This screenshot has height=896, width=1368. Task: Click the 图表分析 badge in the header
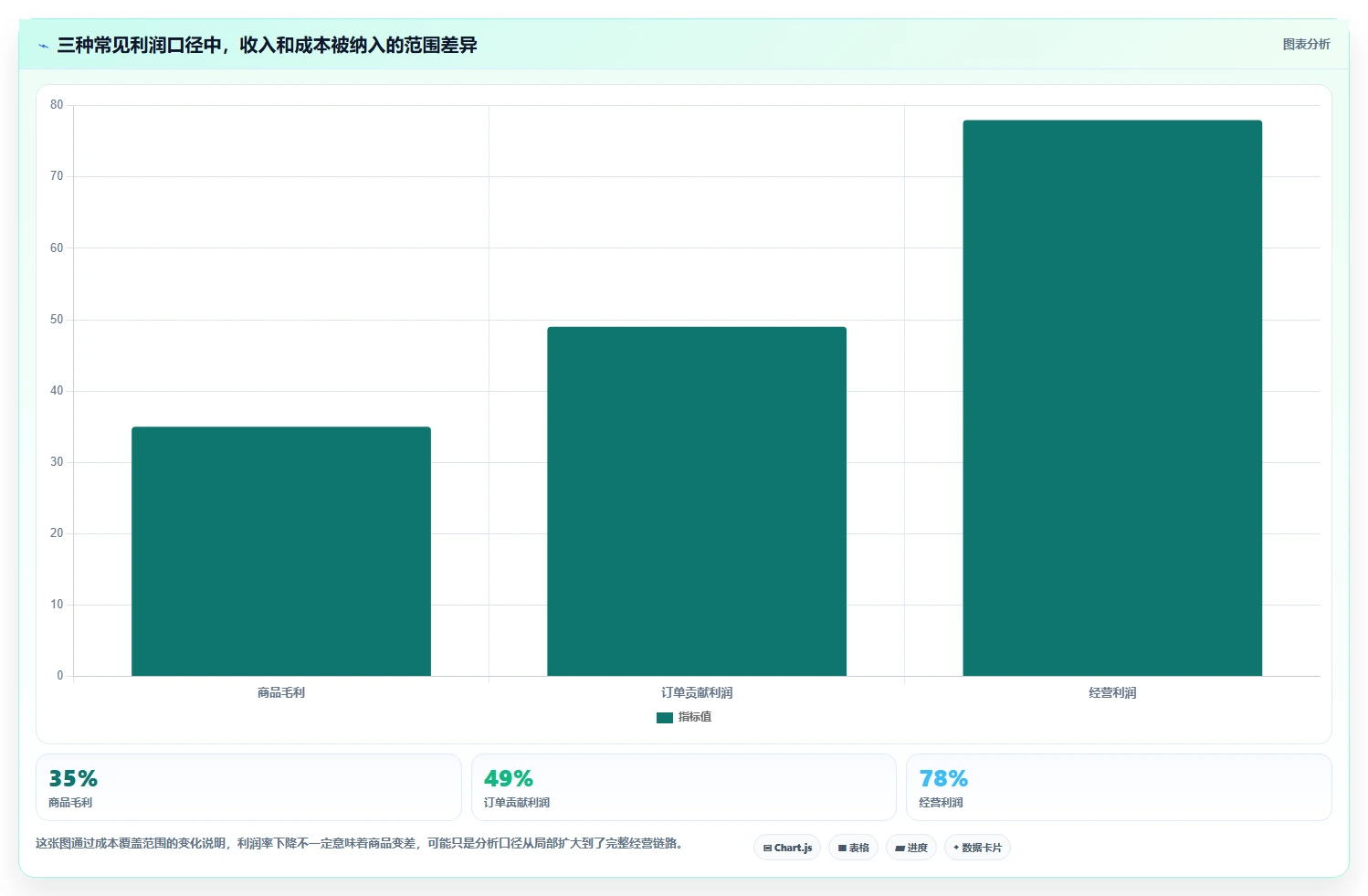[1306, 44]
